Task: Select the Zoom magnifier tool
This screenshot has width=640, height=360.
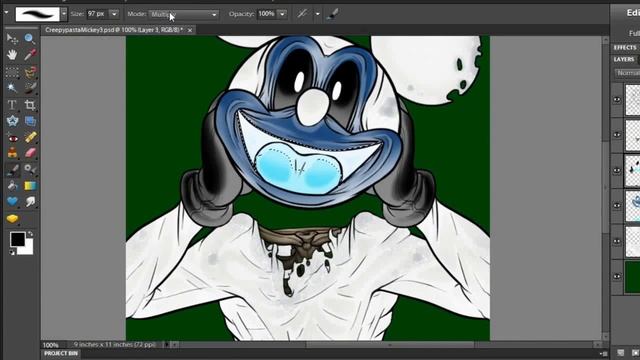Action: [x=29, y=39]
